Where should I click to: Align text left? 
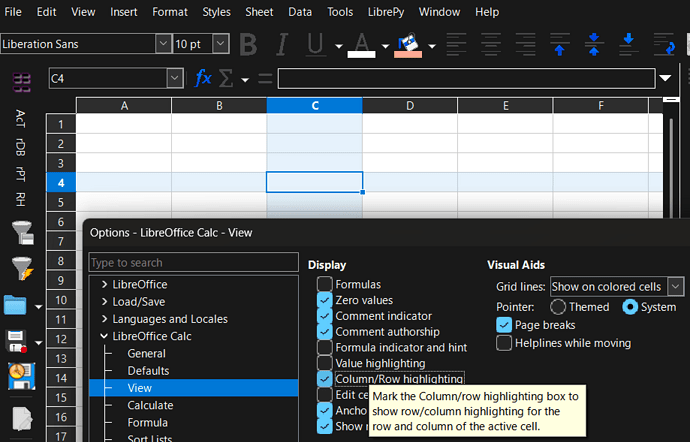coord(456,44)
